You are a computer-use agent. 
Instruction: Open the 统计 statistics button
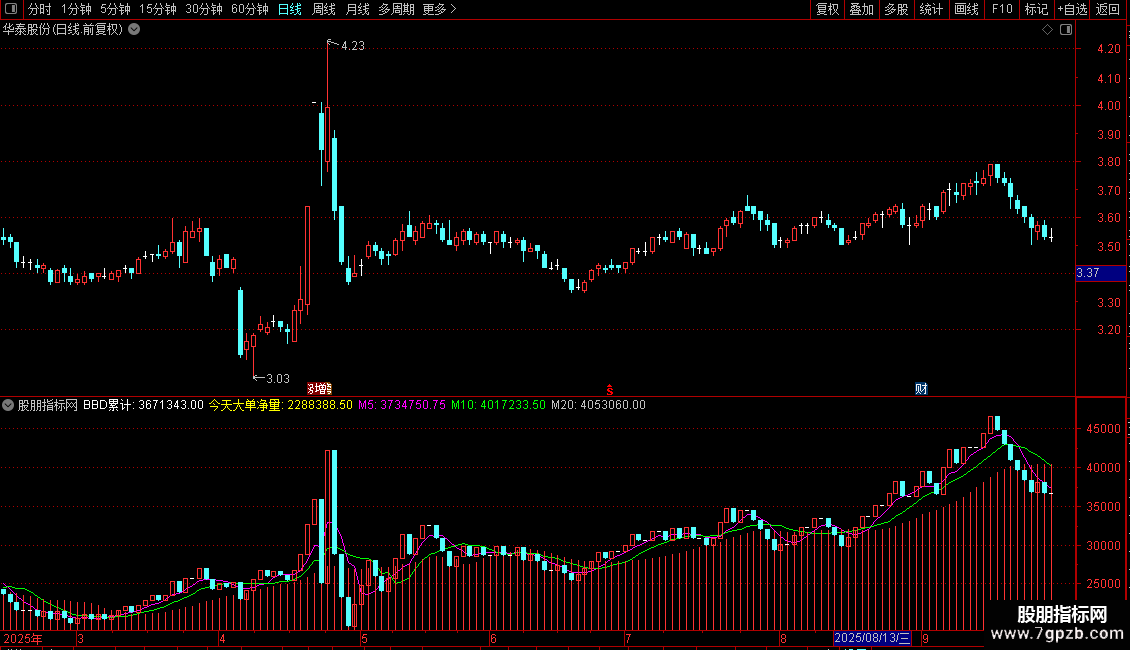(931, 9)
